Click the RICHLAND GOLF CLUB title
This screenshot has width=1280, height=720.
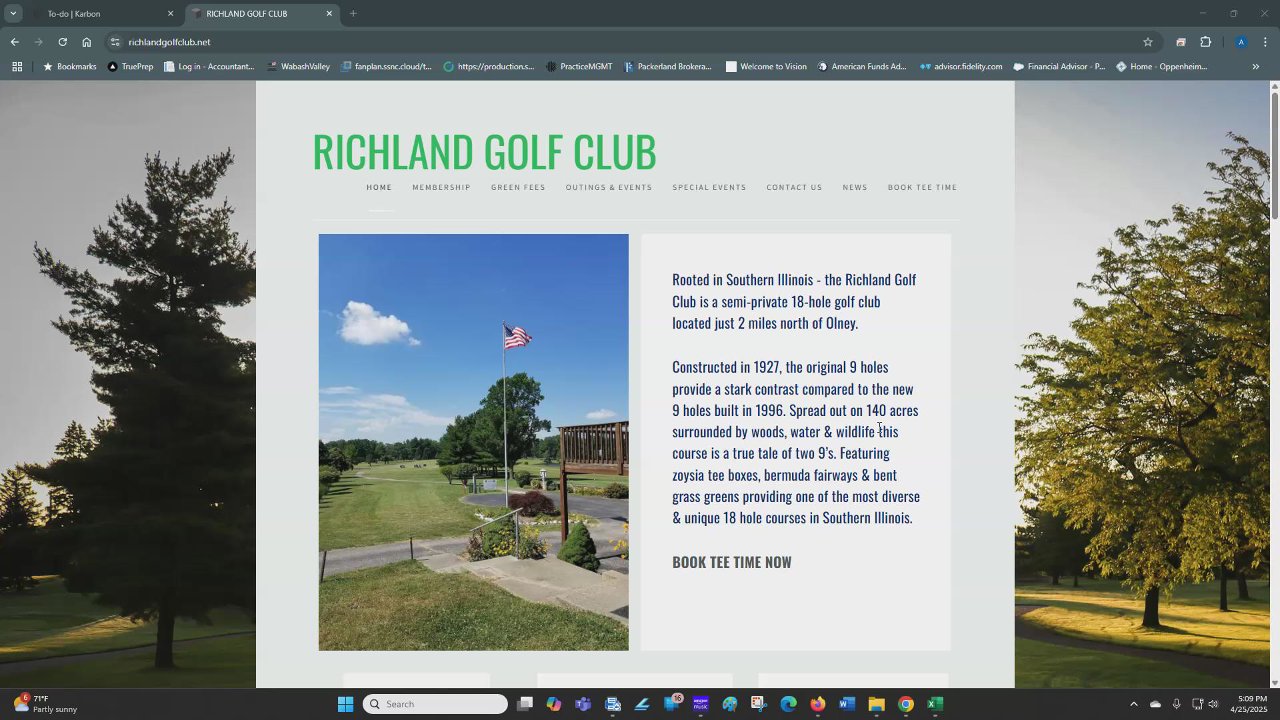click(484, 152)
